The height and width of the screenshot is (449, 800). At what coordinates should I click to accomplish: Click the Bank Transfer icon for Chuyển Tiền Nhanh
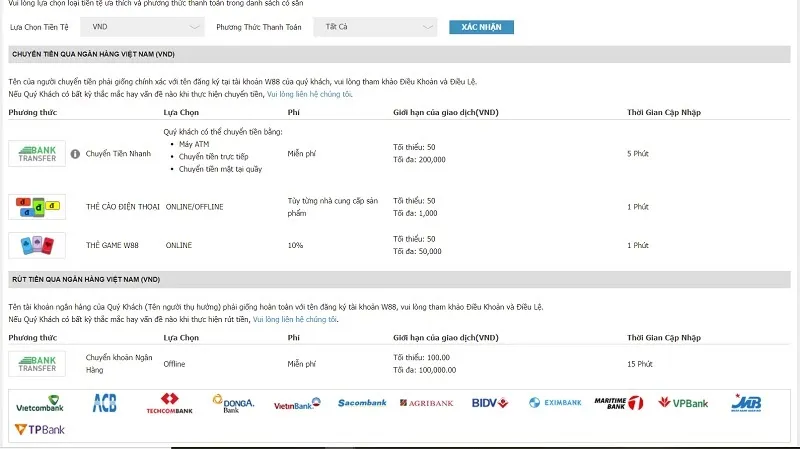pyautogui.click(x=37, y=154)
